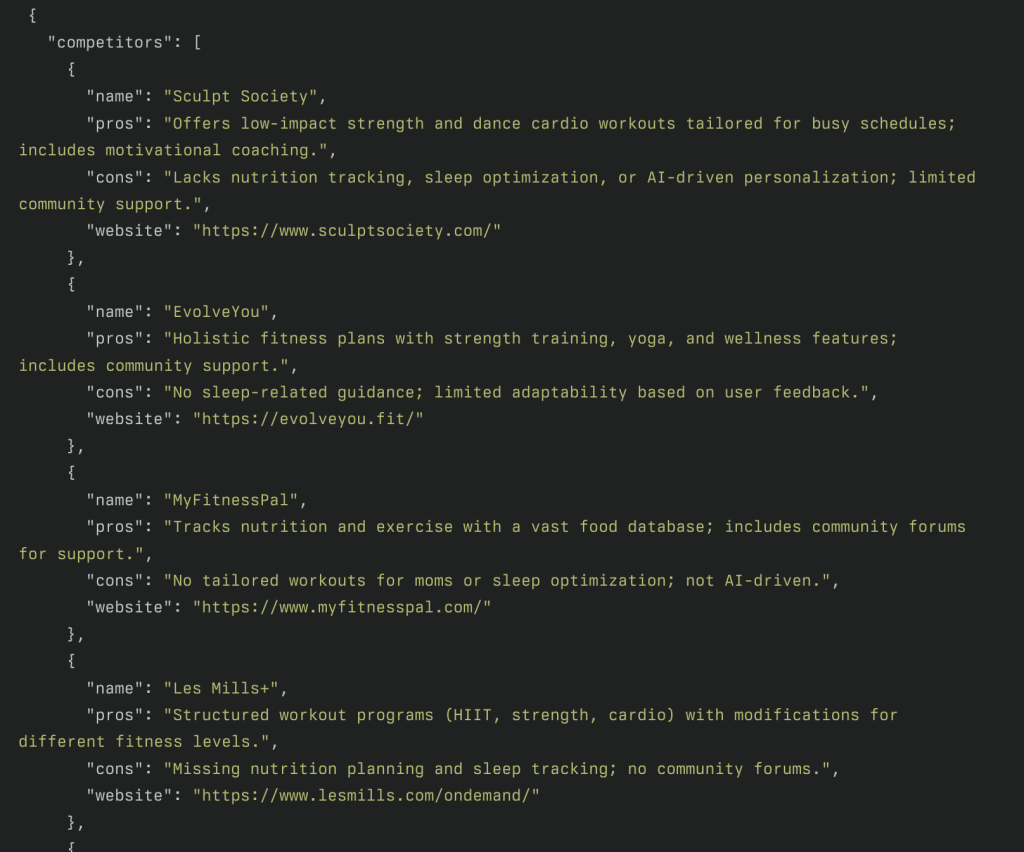Image resolution: width=1024 pixels, height=852 pixels.
Task: Click Sculpt Society's "pros" key
Action: point(115,124)
